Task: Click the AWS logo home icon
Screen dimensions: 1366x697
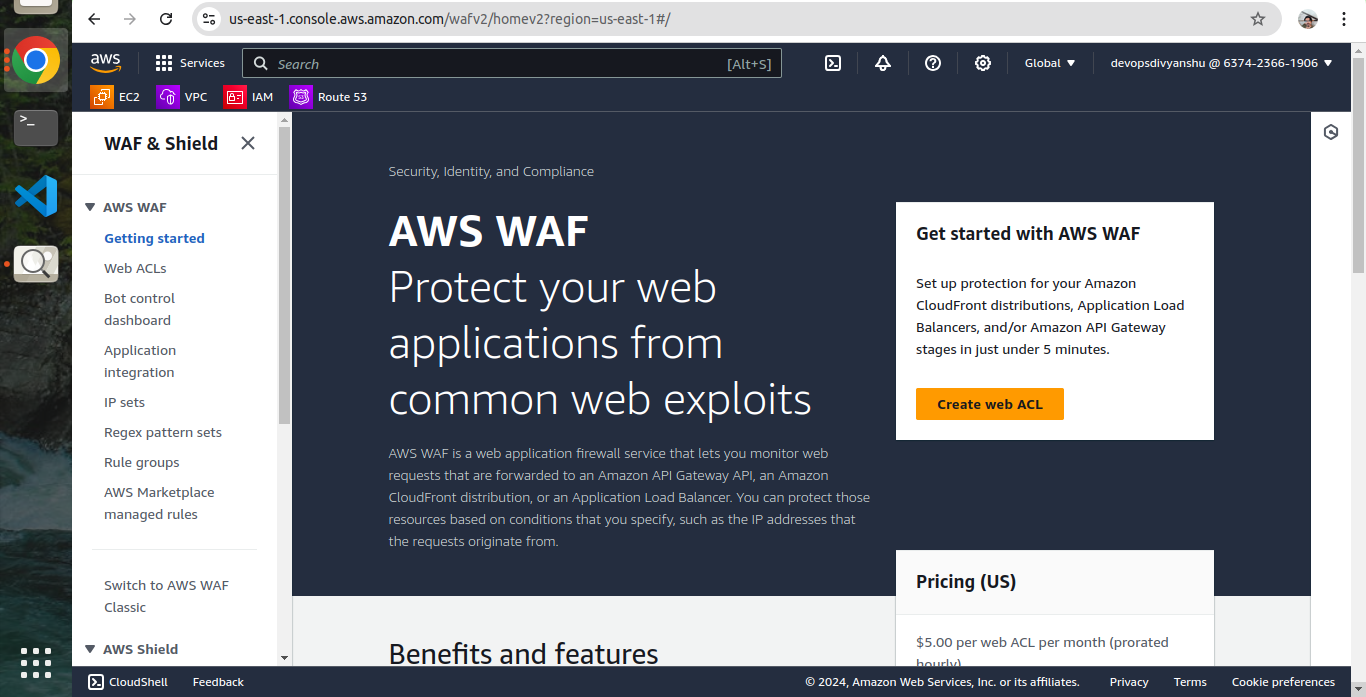Action: [x=105, y=63]
